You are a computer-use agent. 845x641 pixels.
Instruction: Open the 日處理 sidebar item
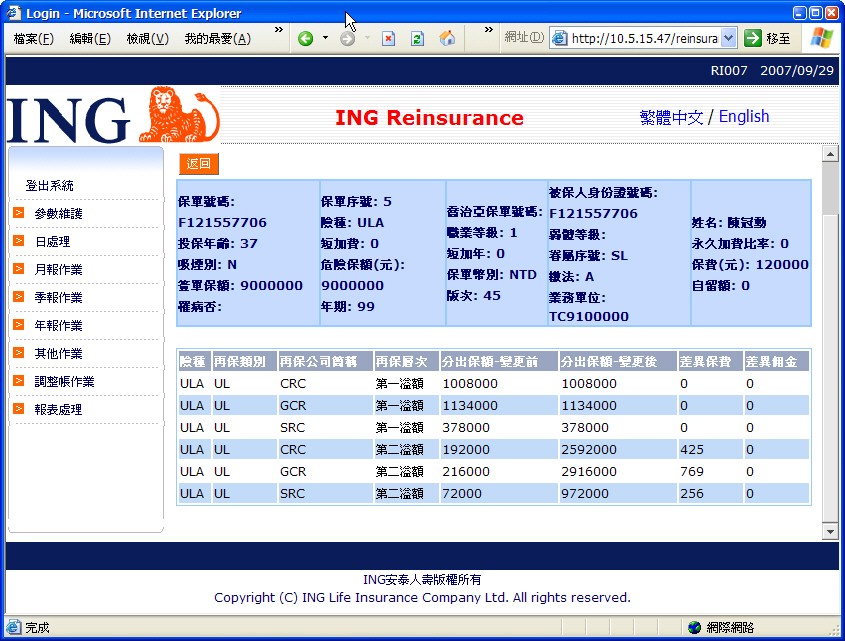(53, 242)
